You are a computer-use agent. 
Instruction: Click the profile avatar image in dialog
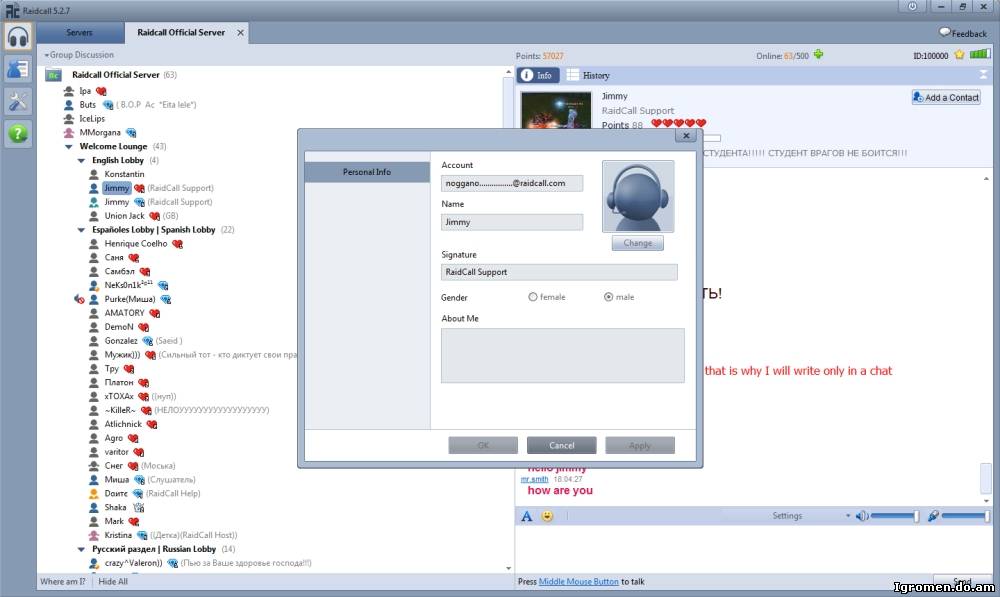point(638,196)
